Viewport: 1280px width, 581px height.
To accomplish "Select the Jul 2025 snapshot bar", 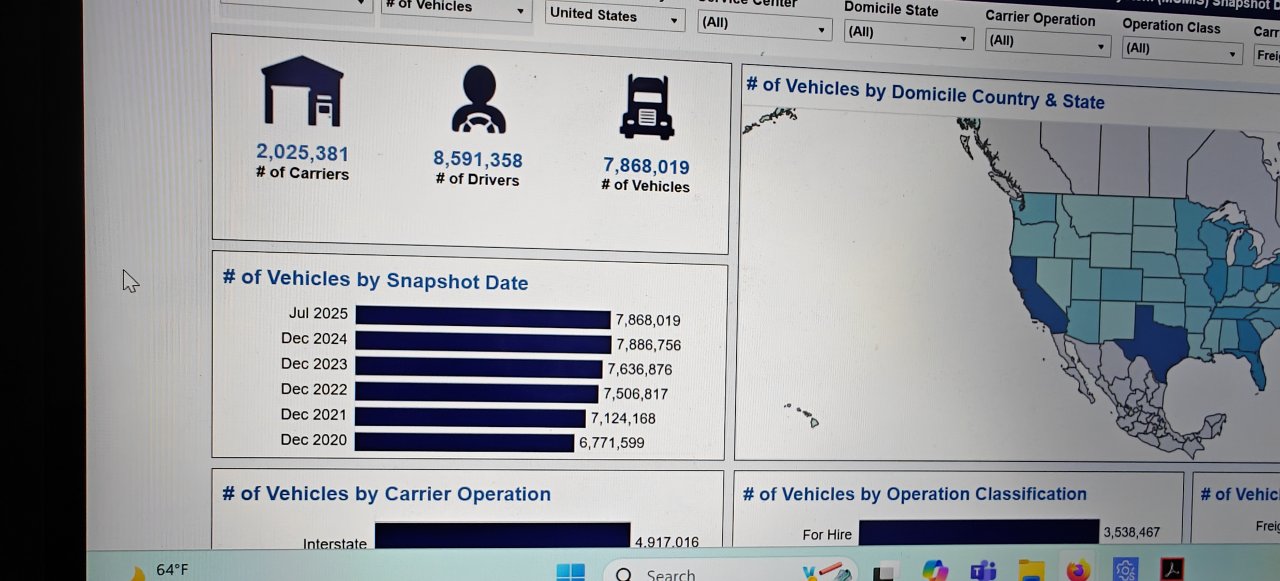I will (x=482, y=317).
